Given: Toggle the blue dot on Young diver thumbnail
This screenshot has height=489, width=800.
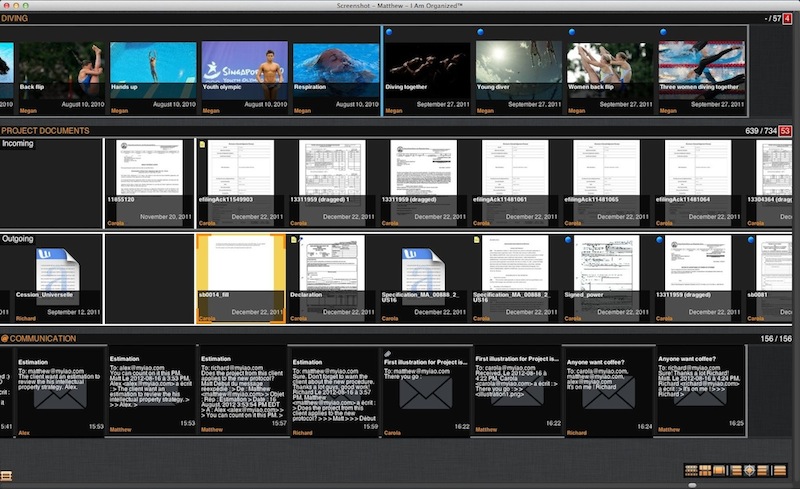Looking at the screenshot, I should tap(480, 33).
